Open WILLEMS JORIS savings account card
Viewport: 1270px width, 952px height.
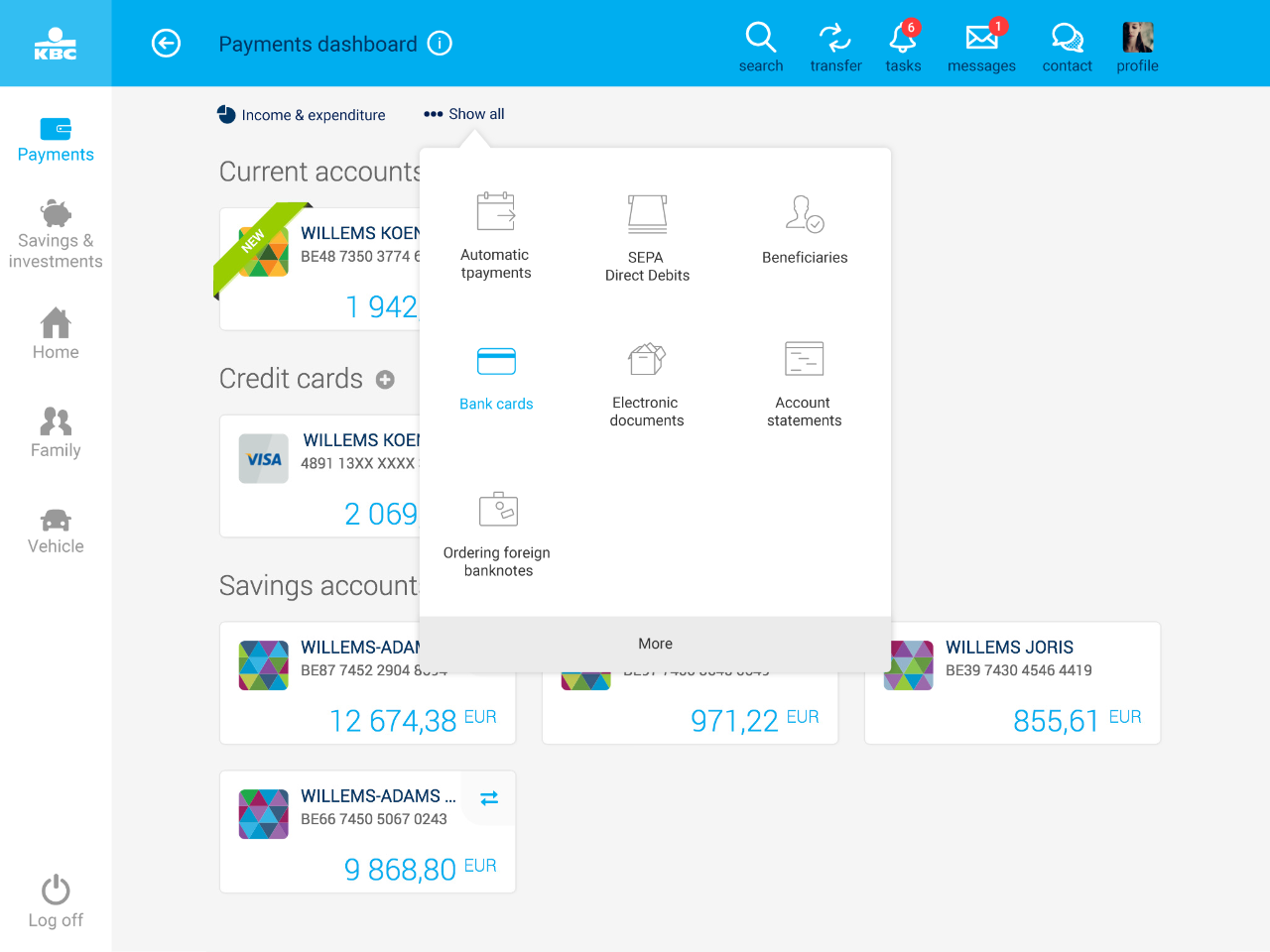pyautogui.click(x=1012, y=683)
